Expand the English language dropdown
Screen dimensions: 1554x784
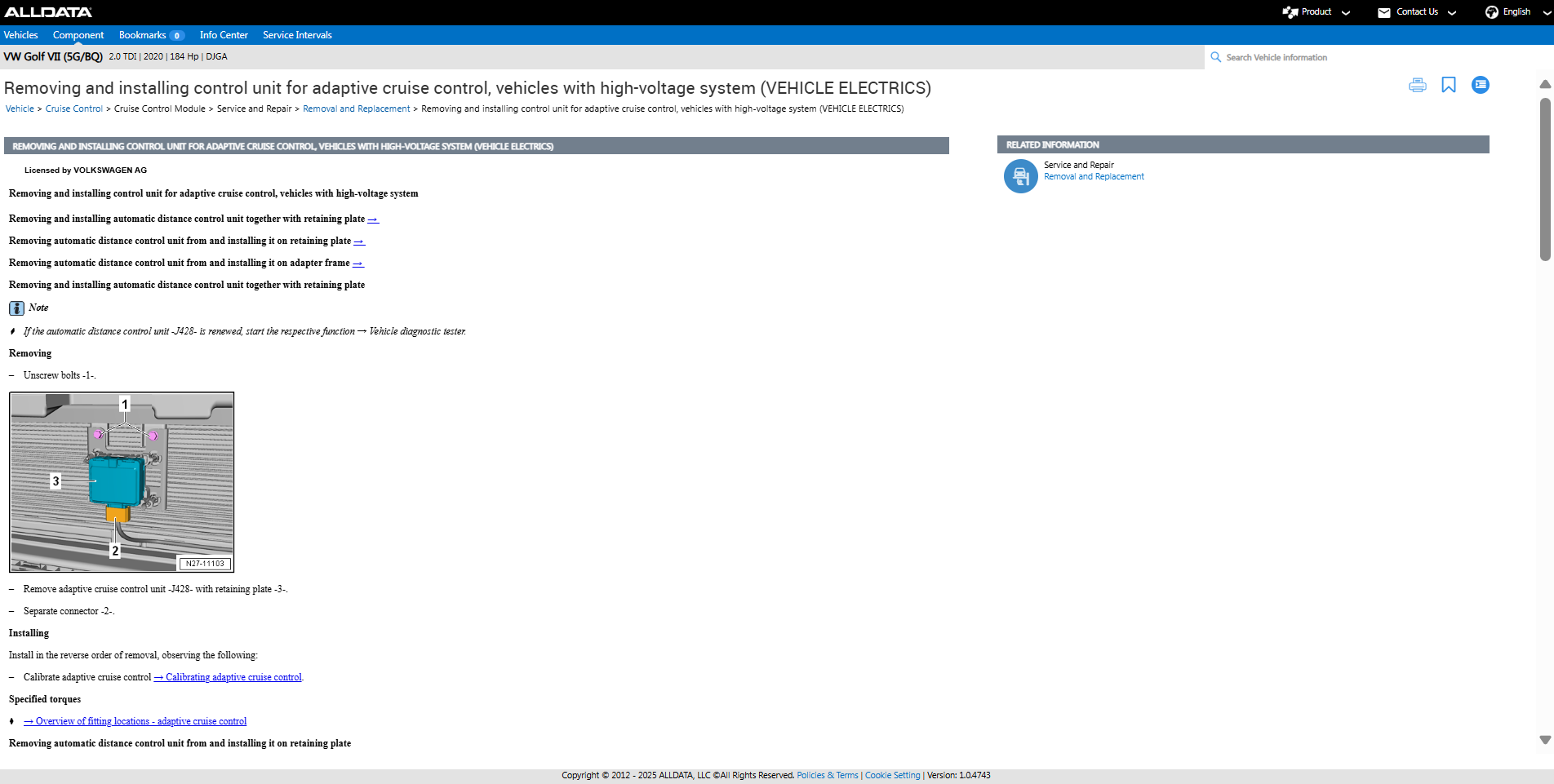point(1546,12)
